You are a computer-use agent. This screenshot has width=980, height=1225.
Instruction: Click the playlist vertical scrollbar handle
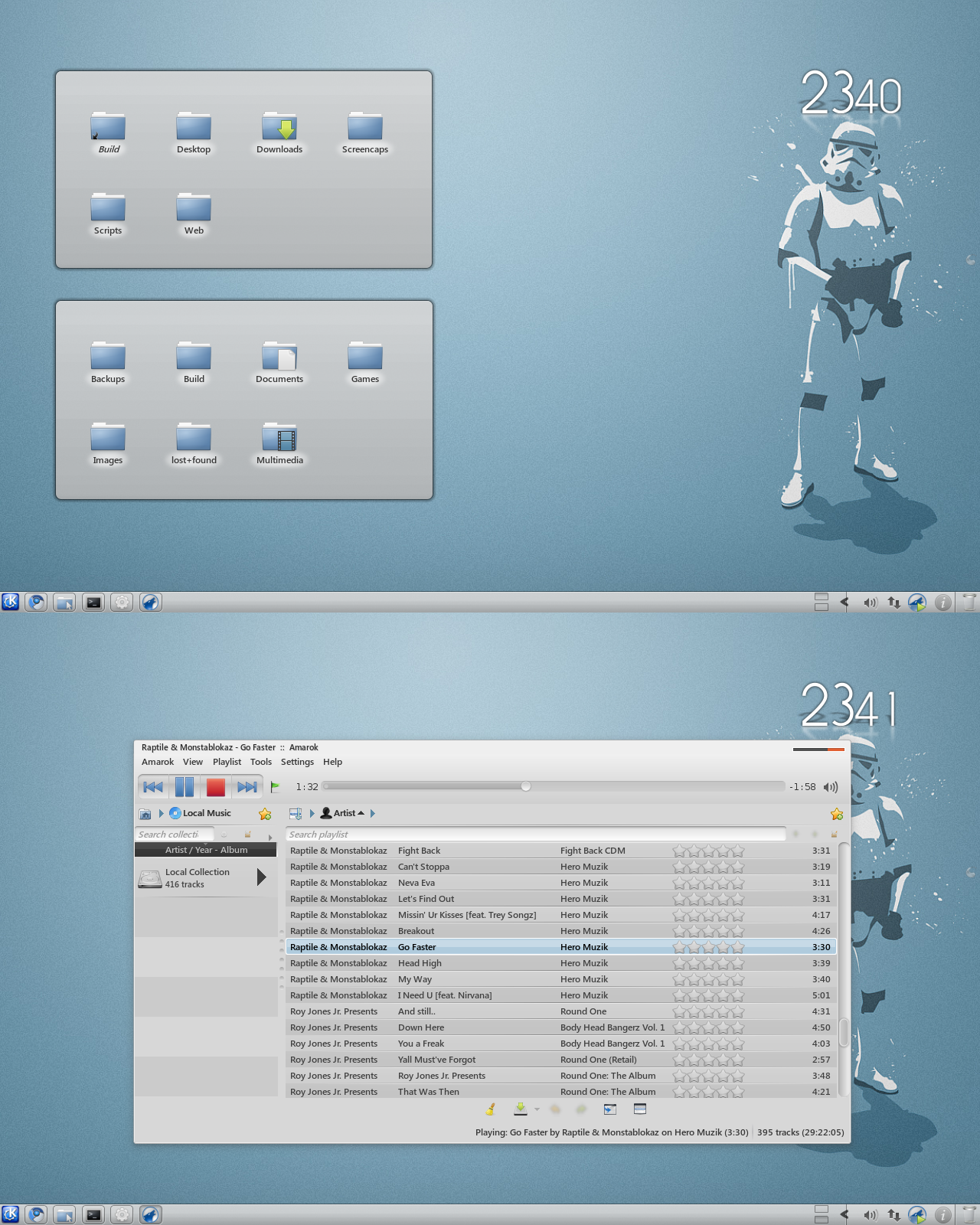pyautogui.click(x=844, y=1032)
